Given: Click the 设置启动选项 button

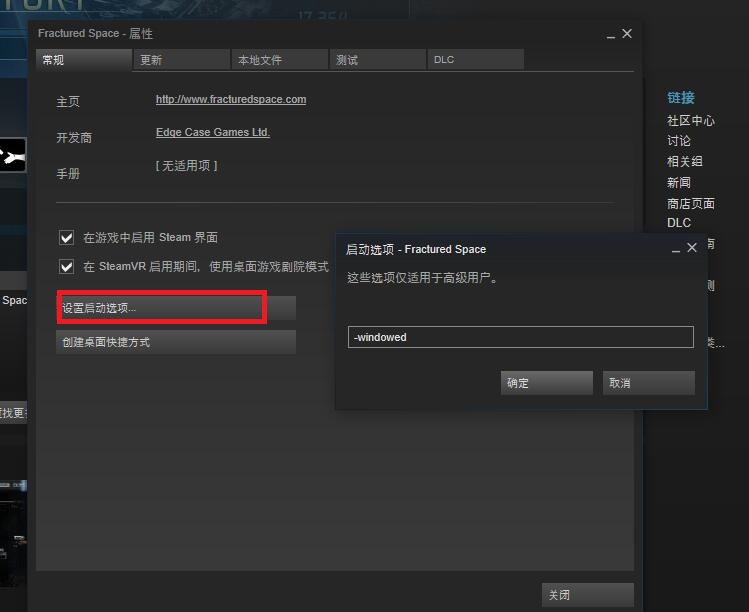Looking at the screenshot, I should (176, 308).
